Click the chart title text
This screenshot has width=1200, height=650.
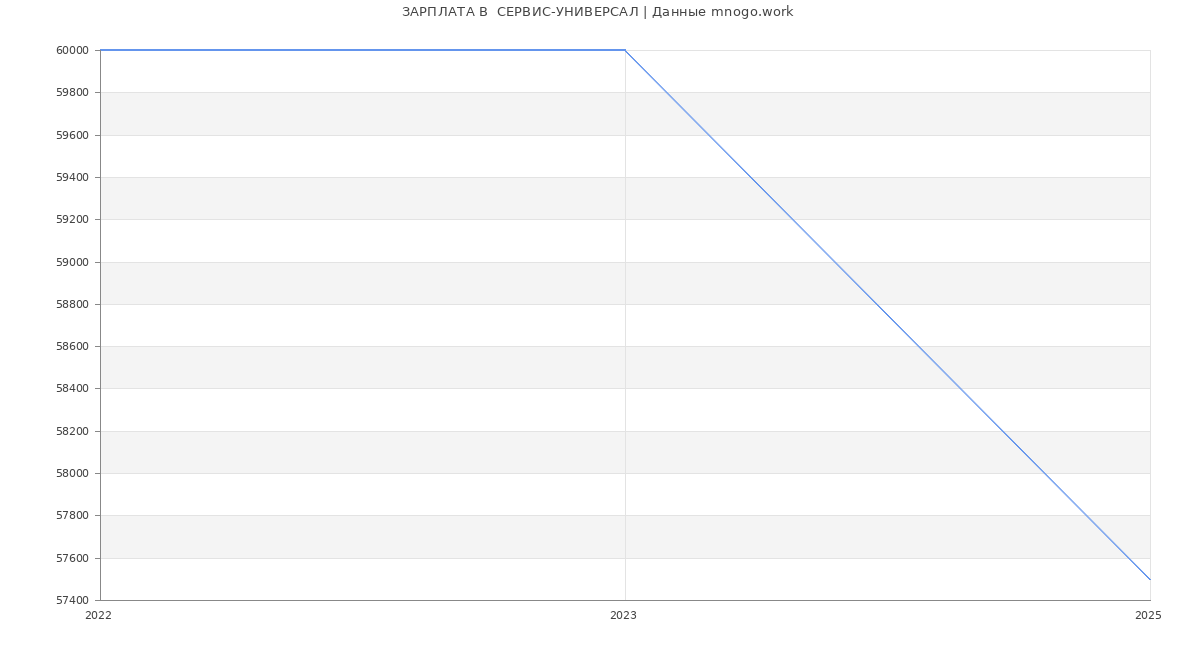coord(597,12)
